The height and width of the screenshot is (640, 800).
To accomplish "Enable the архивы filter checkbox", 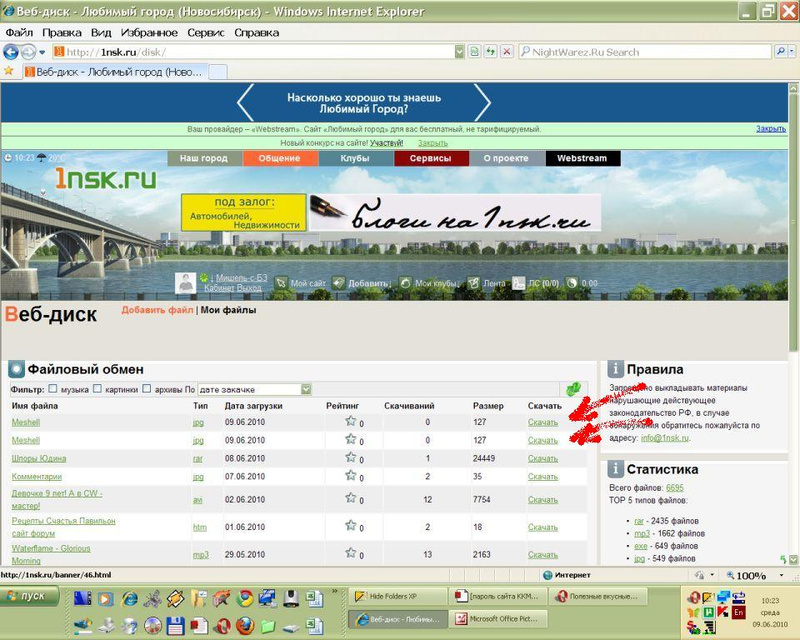I will (x=147, y=389).
